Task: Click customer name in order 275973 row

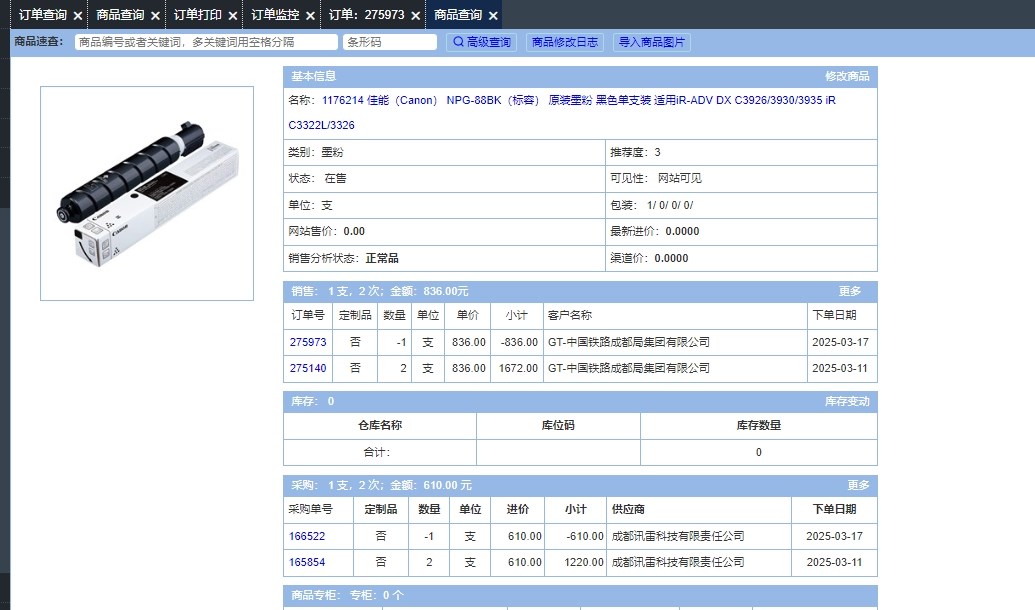Action: (x=628, y=342)
